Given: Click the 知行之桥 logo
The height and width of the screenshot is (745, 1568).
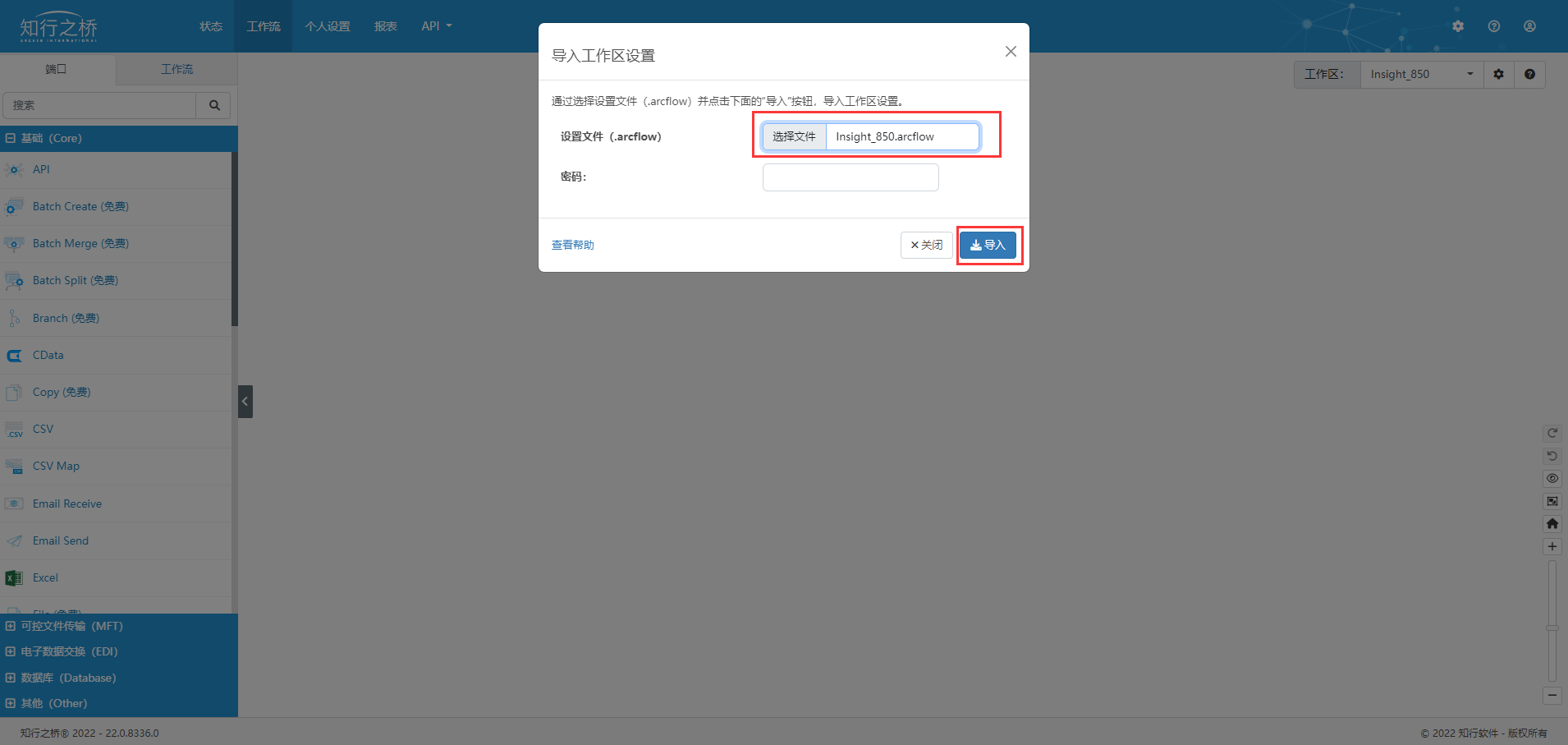Looking at the screenshot, I should (59, 26).
